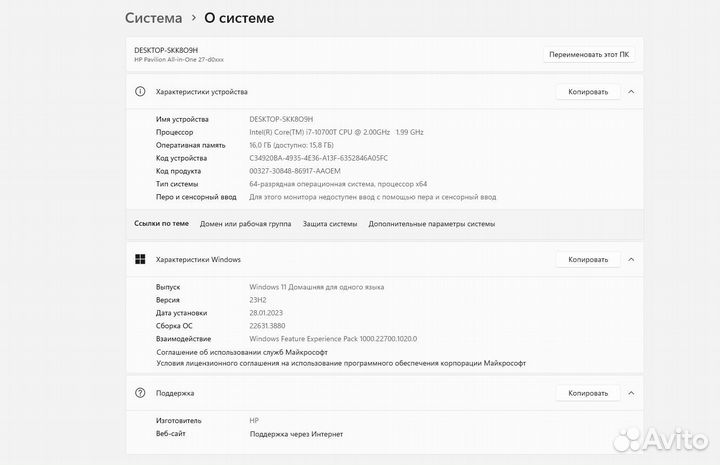This screenshot has height=465, width=720.
Task: Select the Windows Feature Experience Pack value
Action: 333,339
